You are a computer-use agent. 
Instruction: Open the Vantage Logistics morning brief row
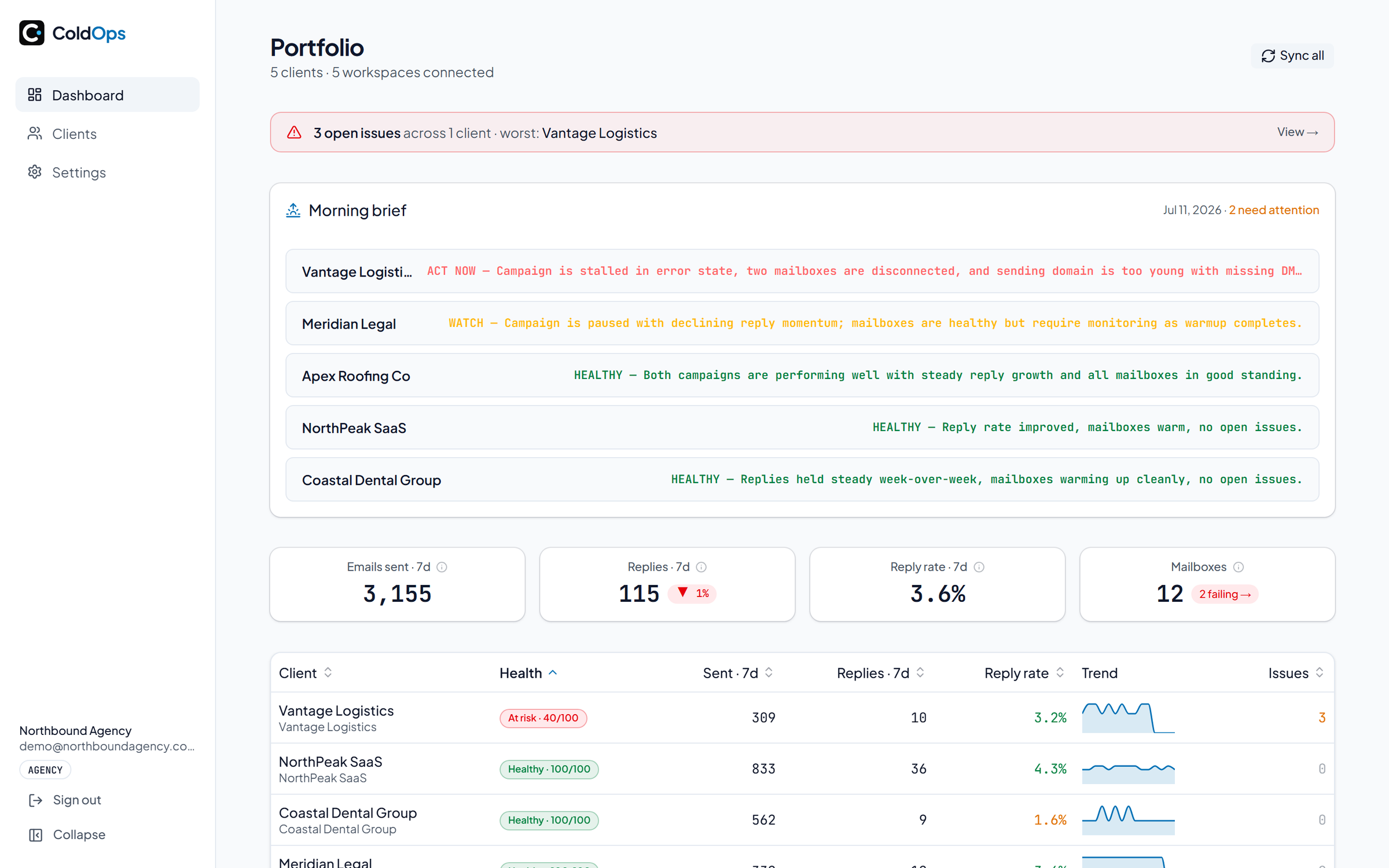(802, 271)
